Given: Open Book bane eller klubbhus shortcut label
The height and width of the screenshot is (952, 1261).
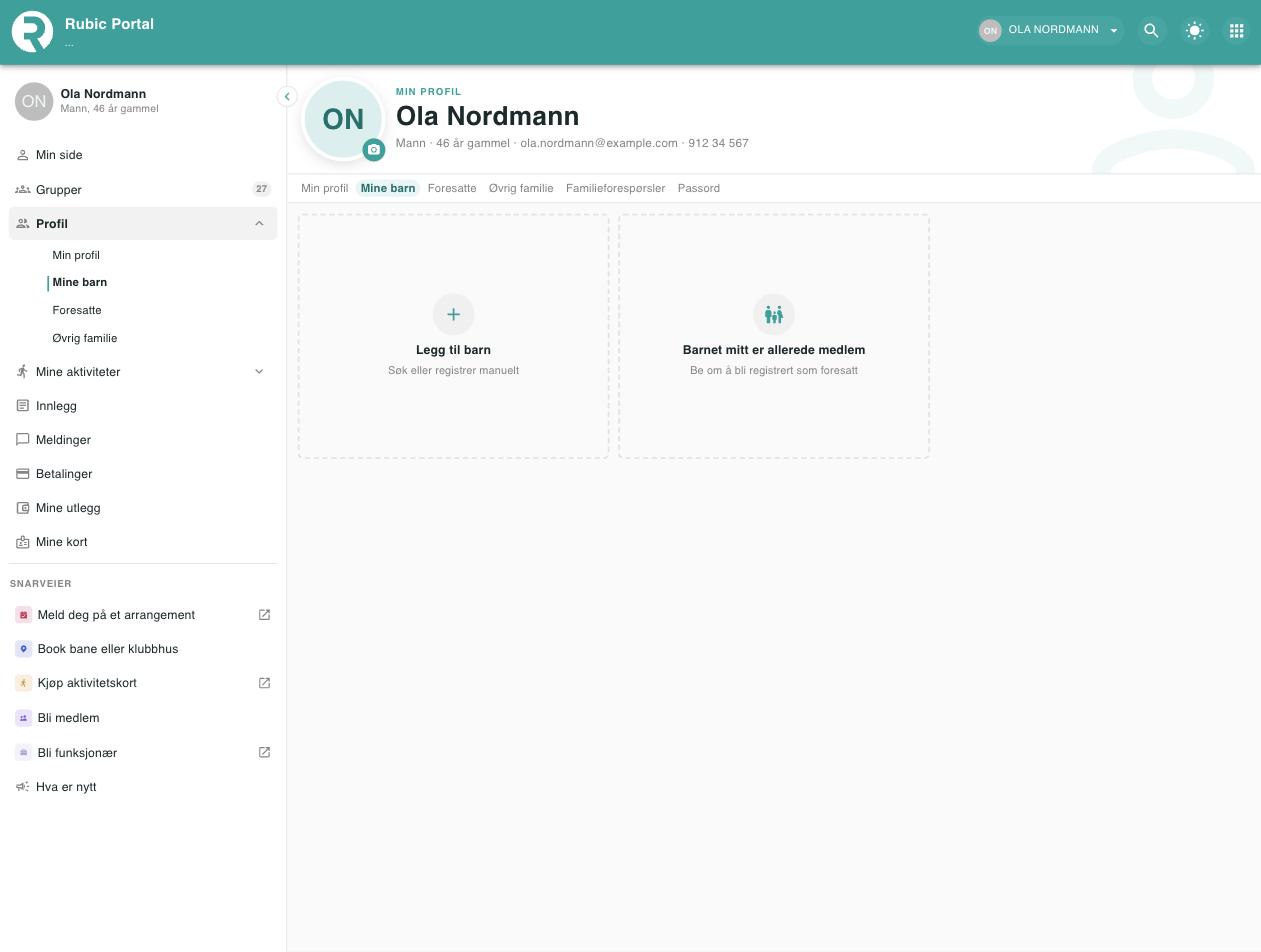Looking at the screenshot, I should [108, 649].
